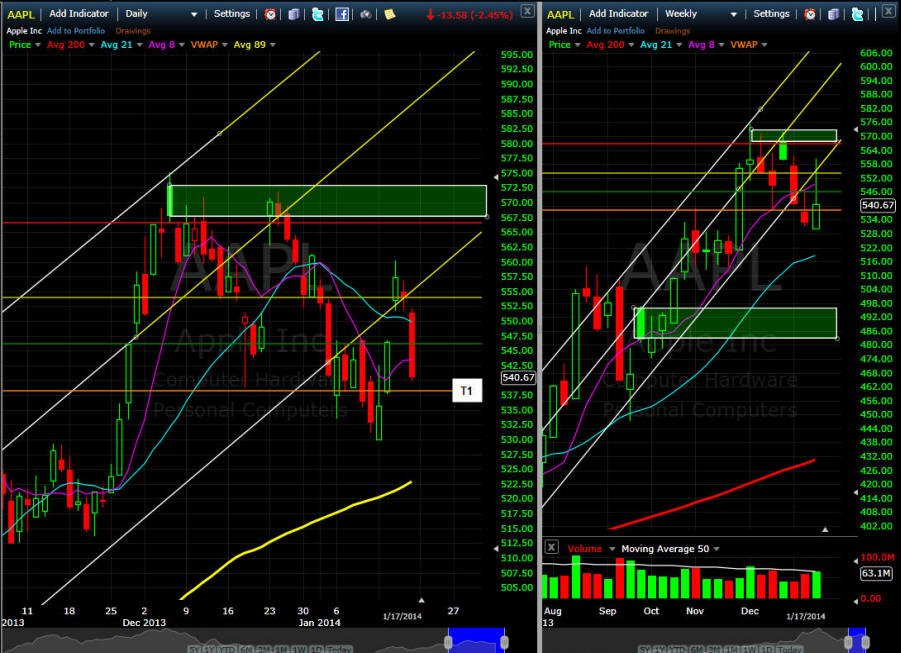Share Daily chart via Facebook icon
The height and width of the screenshot is (653, 901).
tap(342, 14)
